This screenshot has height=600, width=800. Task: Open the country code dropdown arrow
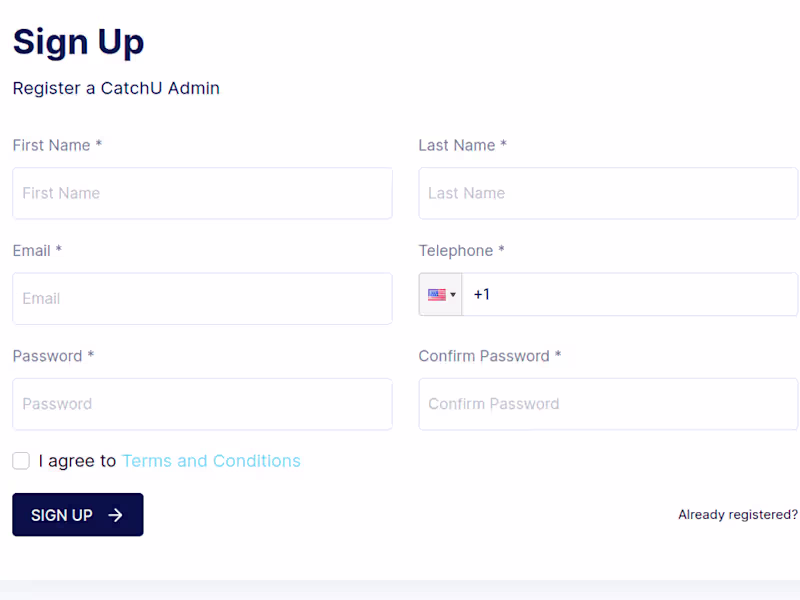[453, 295]
